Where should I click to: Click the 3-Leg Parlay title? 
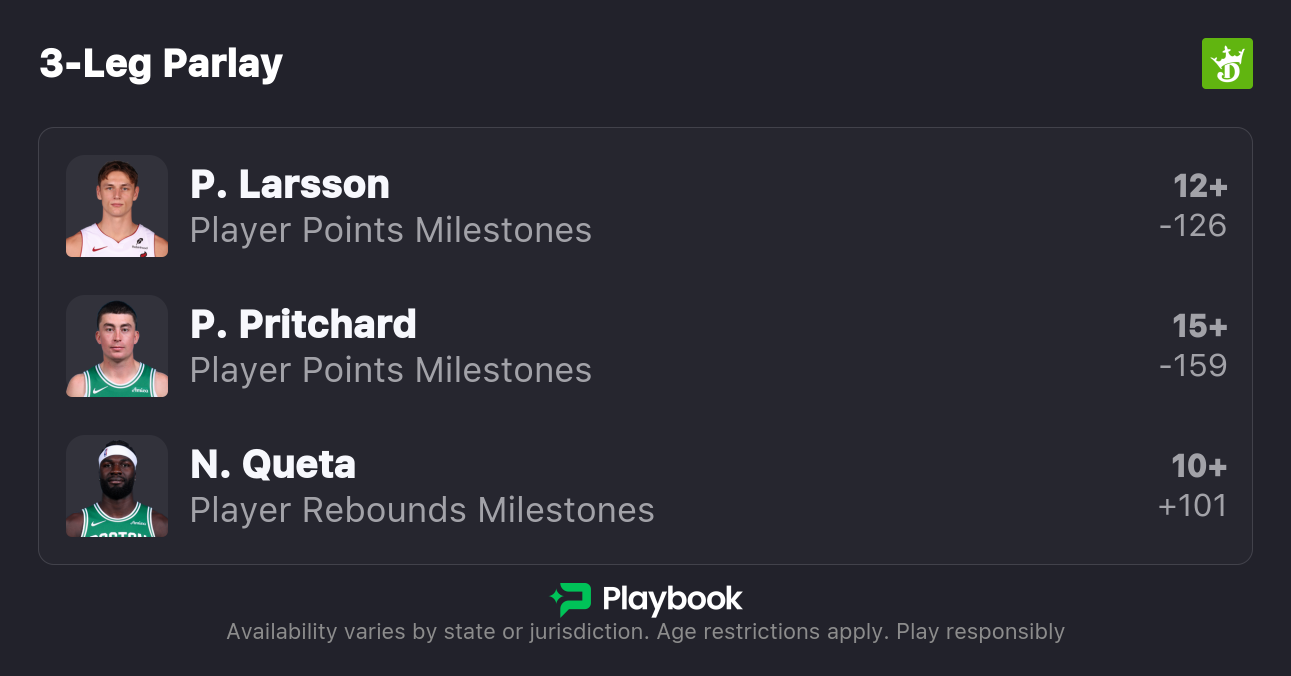click(x=161, y=64)
